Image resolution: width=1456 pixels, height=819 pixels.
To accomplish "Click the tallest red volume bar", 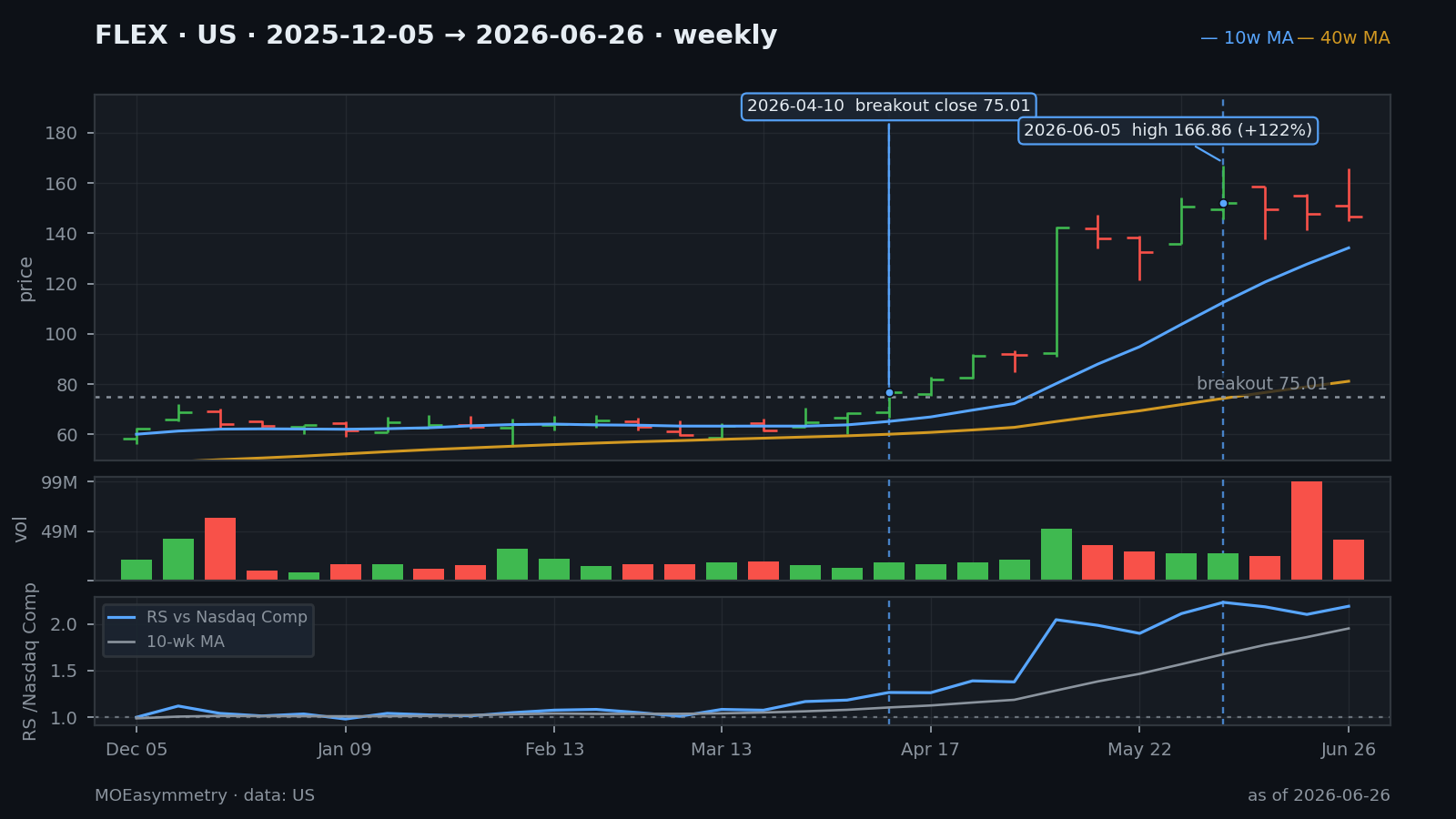I will pyautogui.click(x=1306, y=531).
